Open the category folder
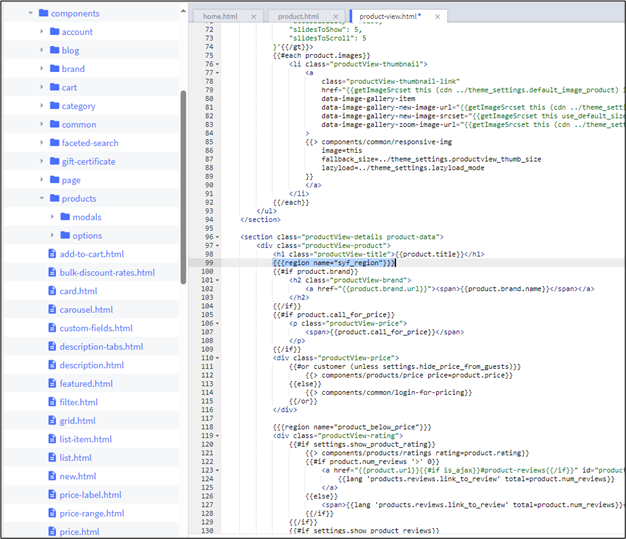626x539 pixels. (x=78, y=106)
